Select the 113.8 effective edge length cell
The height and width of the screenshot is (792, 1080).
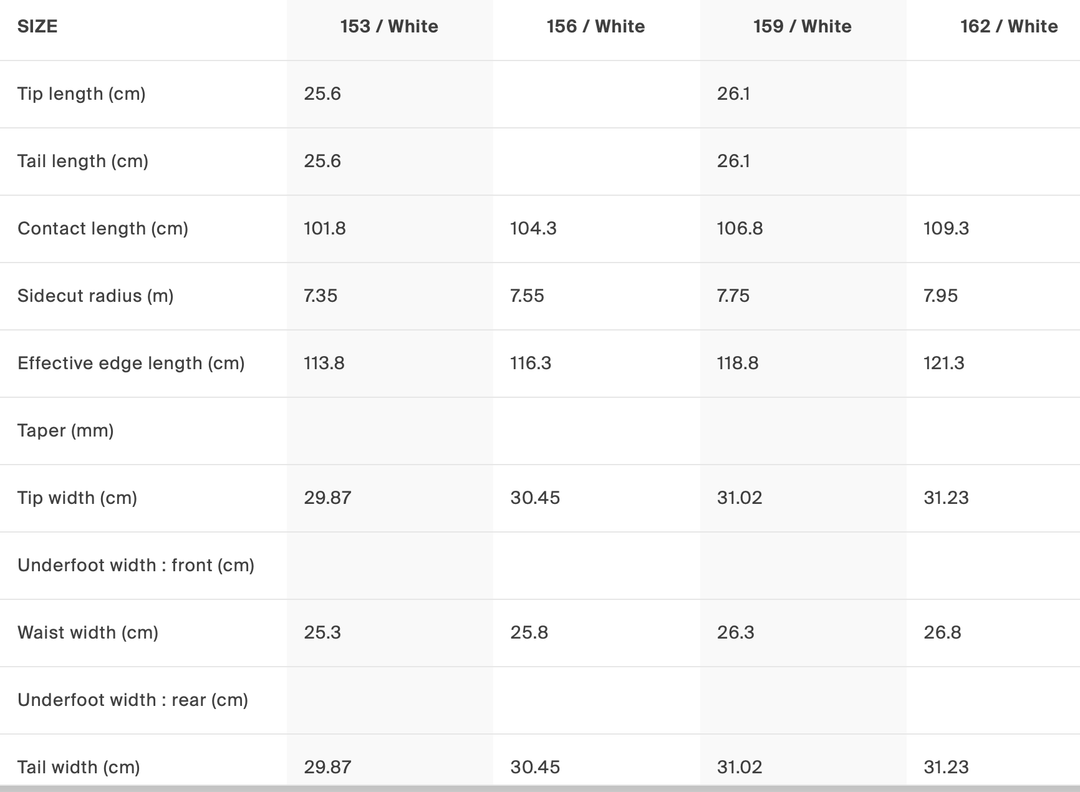tap(324, 363)
